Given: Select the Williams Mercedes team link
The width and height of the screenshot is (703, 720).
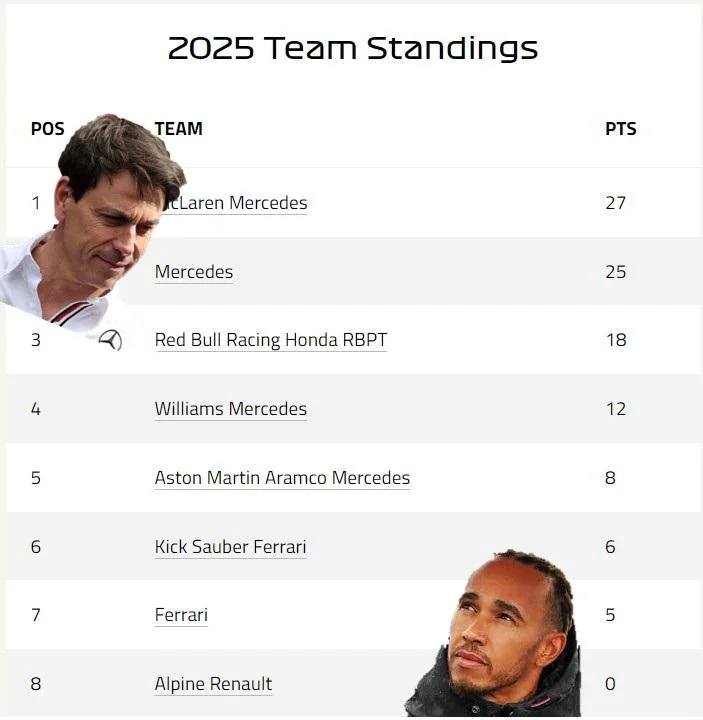Looking at the screenshot, I should pyautogui.click(x=231, y=409).
